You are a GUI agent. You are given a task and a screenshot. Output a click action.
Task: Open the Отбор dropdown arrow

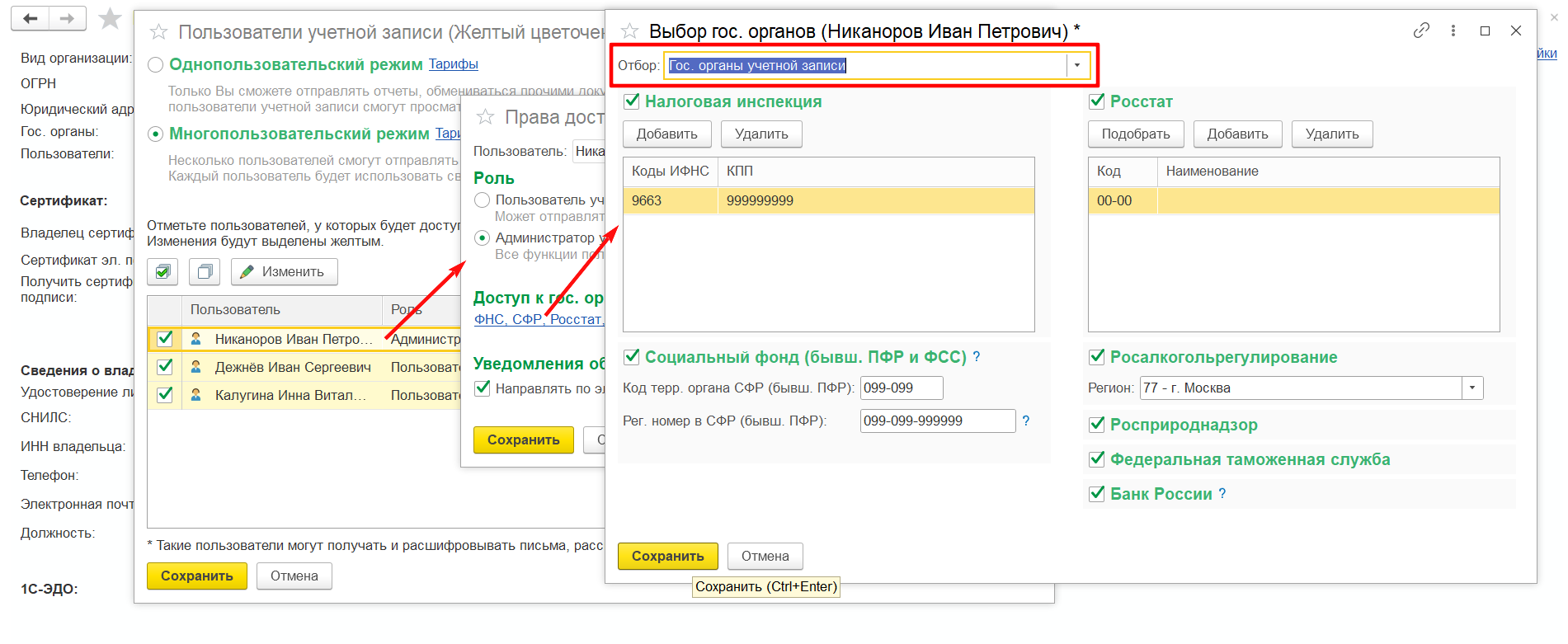pos(1077,65)
